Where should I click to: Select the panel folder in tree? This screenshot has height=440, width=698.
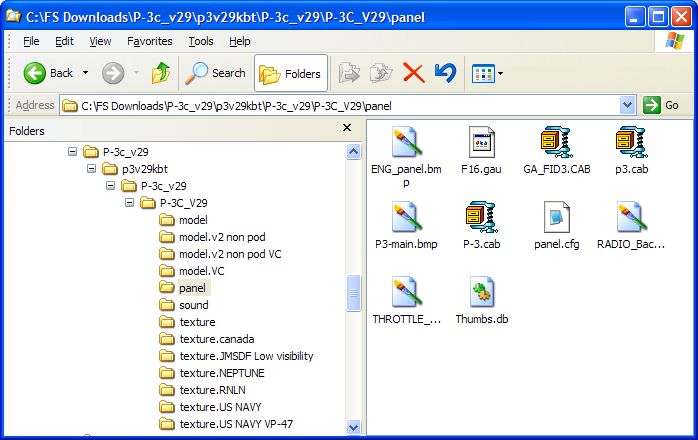(192, 288)
